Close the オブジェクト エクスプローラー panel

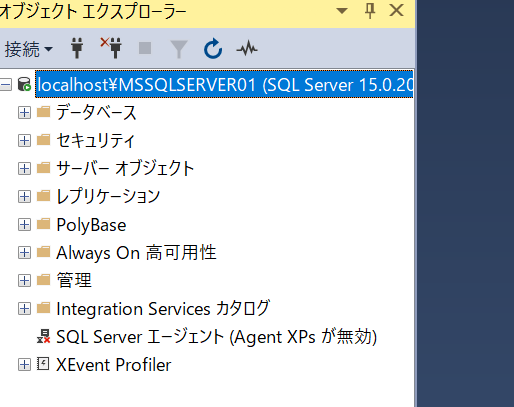[x=396, y=10]
